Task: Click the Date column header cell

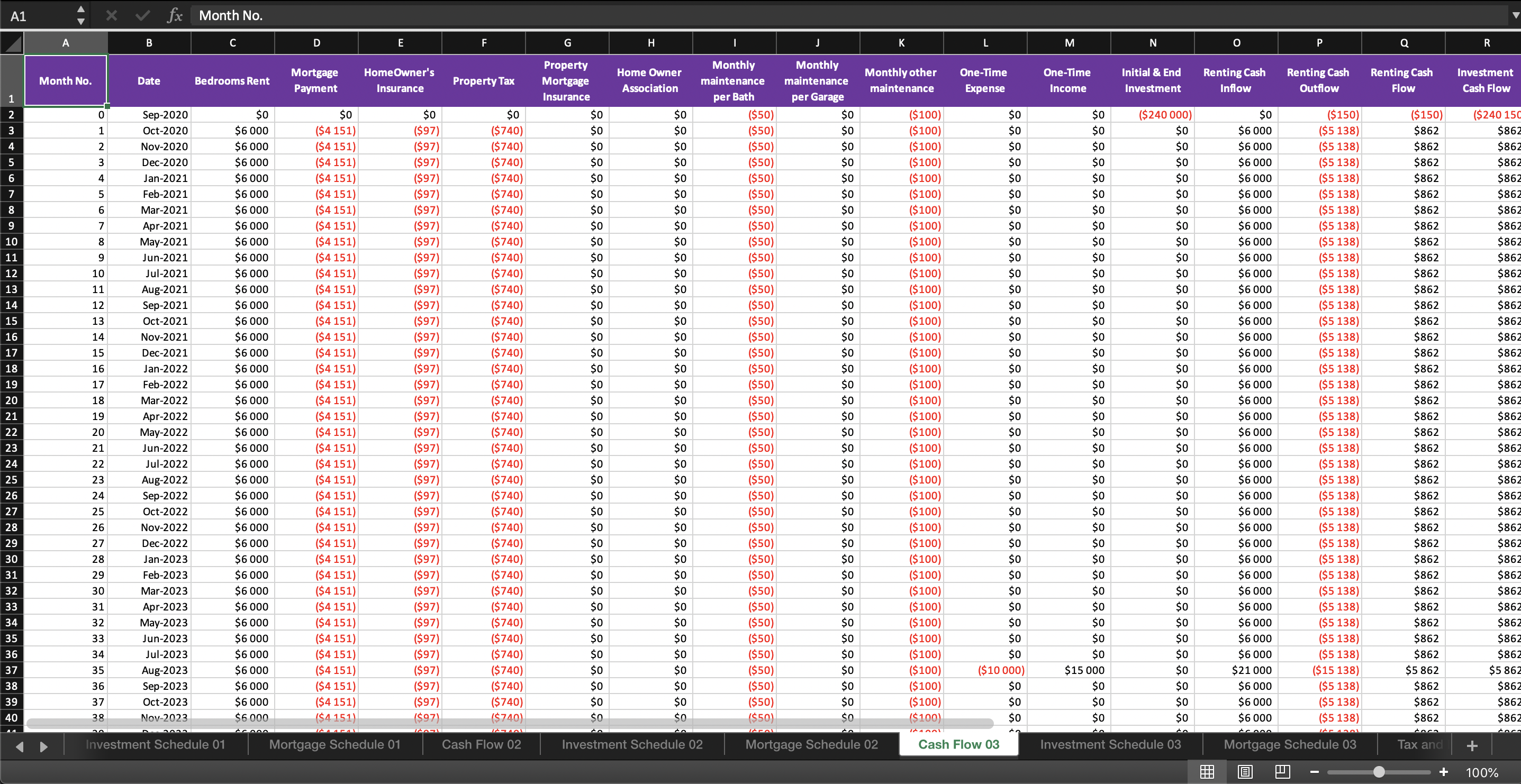Action: point(149,81)
